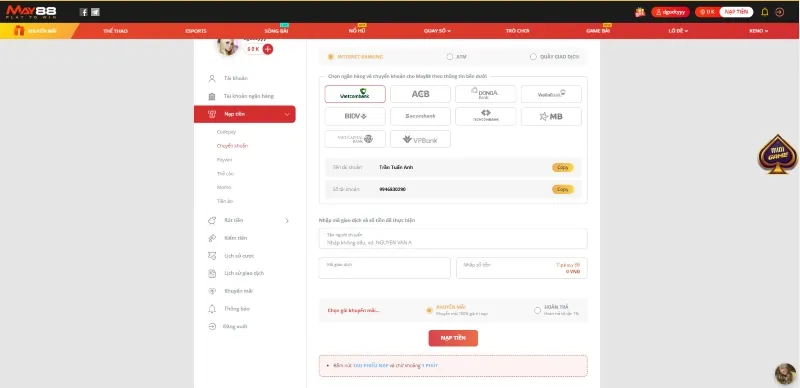
Task: Open the Telegram icon in header
Action: coord(95,12)
